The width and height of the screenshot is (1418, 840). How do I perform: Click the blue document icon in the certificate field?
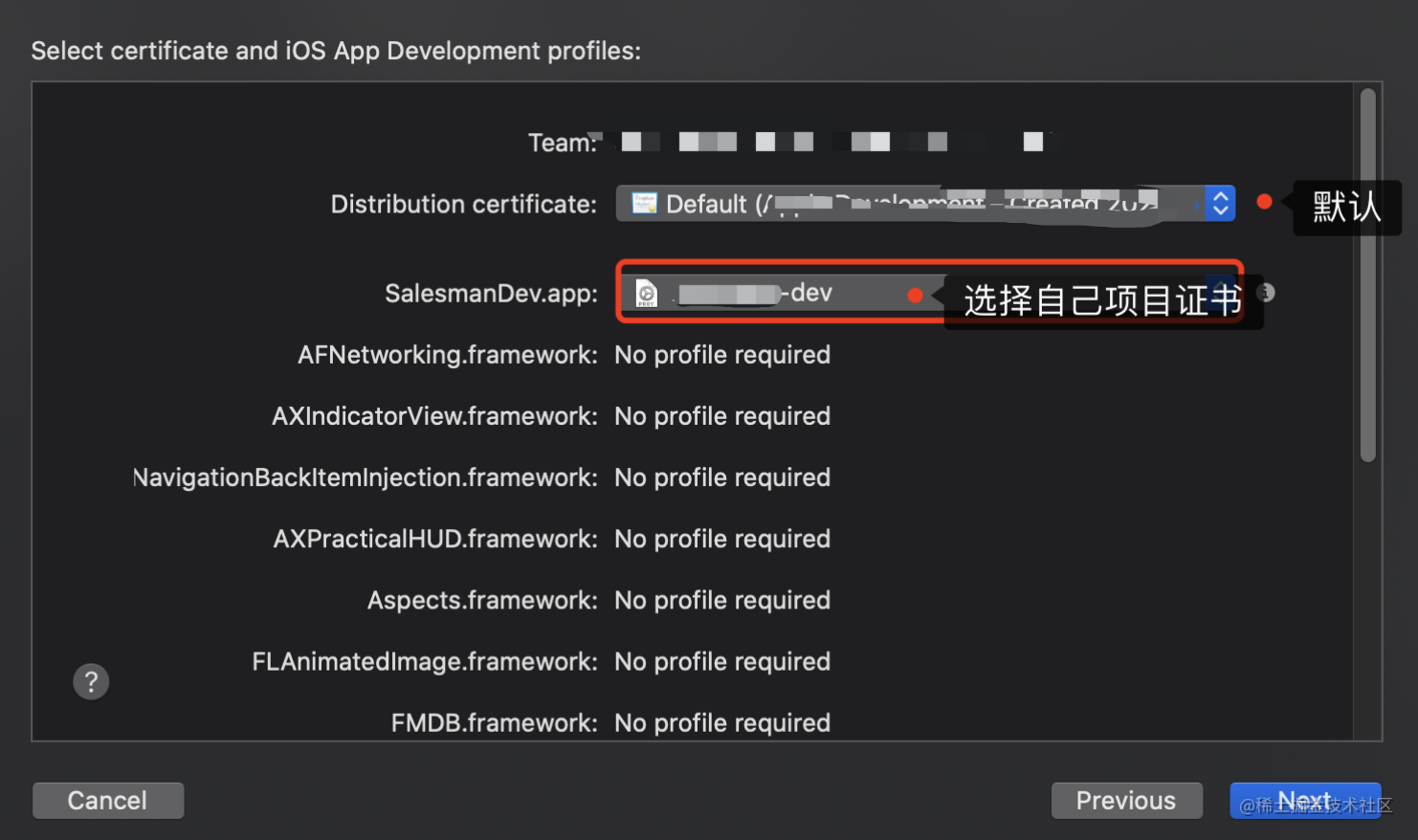tap(646, 203)
